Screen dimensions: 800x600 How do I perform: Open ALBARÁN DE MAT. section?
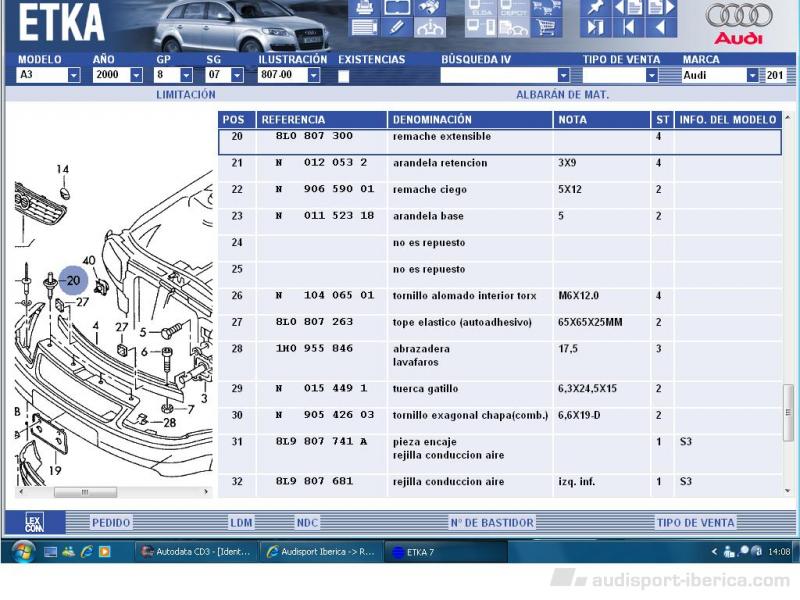point(562,94)
